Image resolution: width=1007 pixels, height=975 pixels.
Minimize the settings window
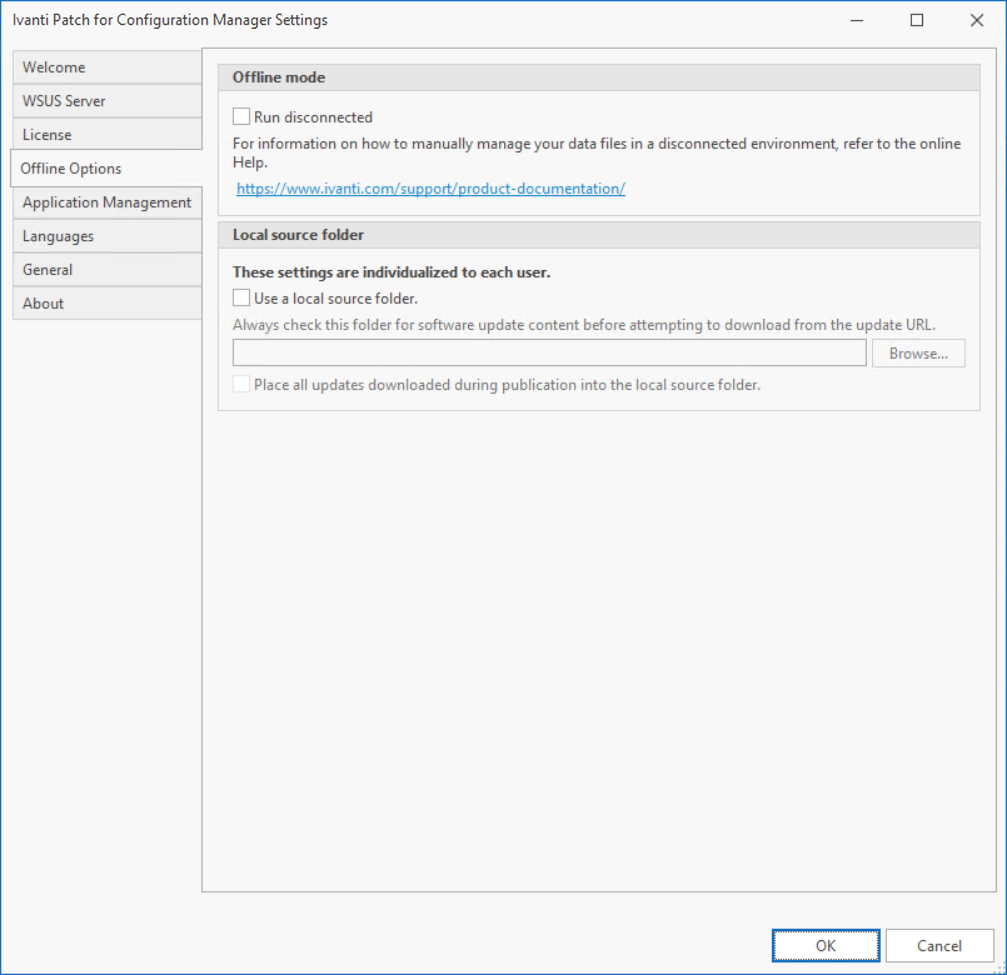point(856,20)
